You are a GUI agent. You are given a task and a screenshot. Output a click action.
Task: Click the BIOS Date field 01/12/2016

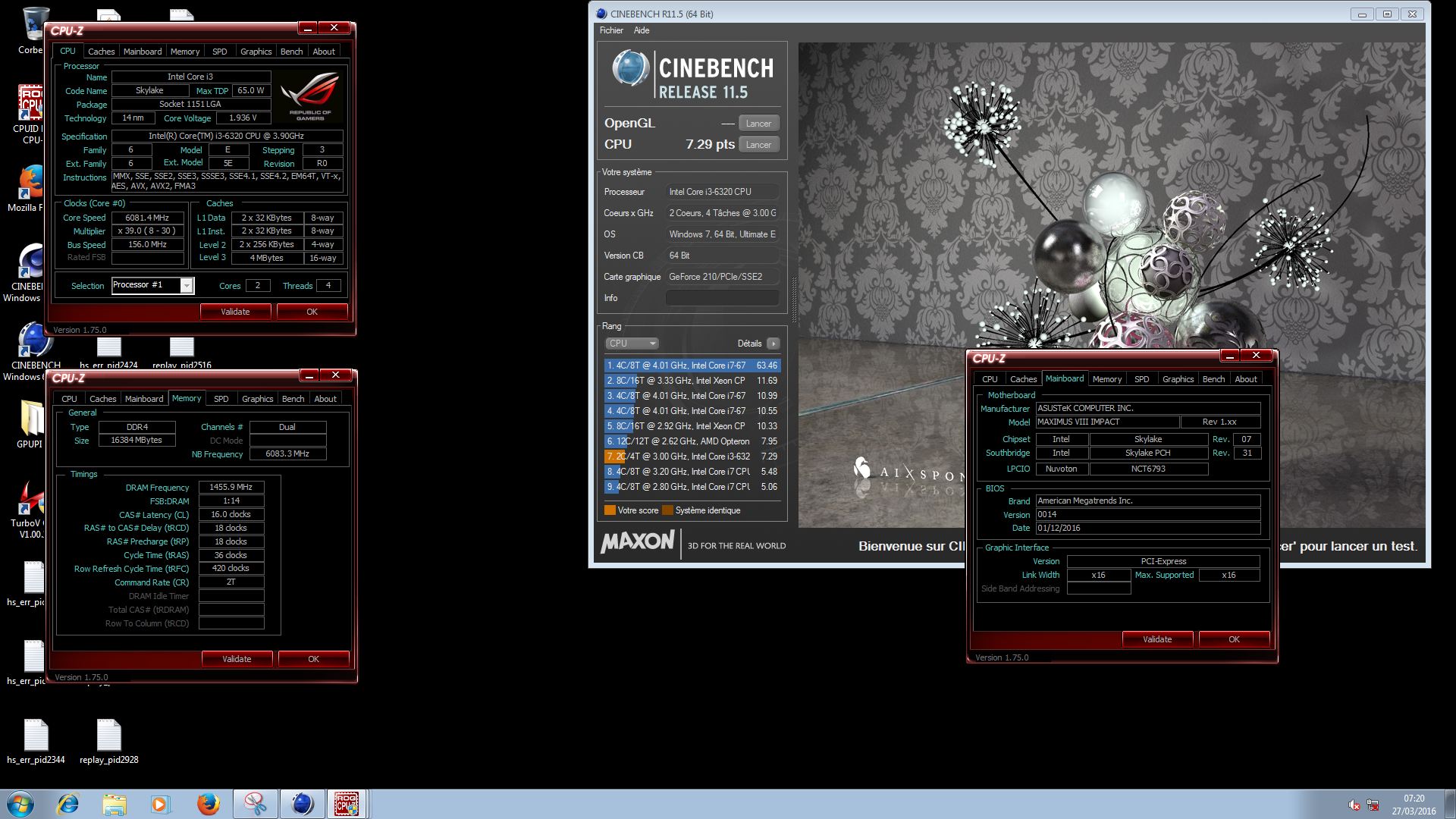click(x=1148, y=528)
